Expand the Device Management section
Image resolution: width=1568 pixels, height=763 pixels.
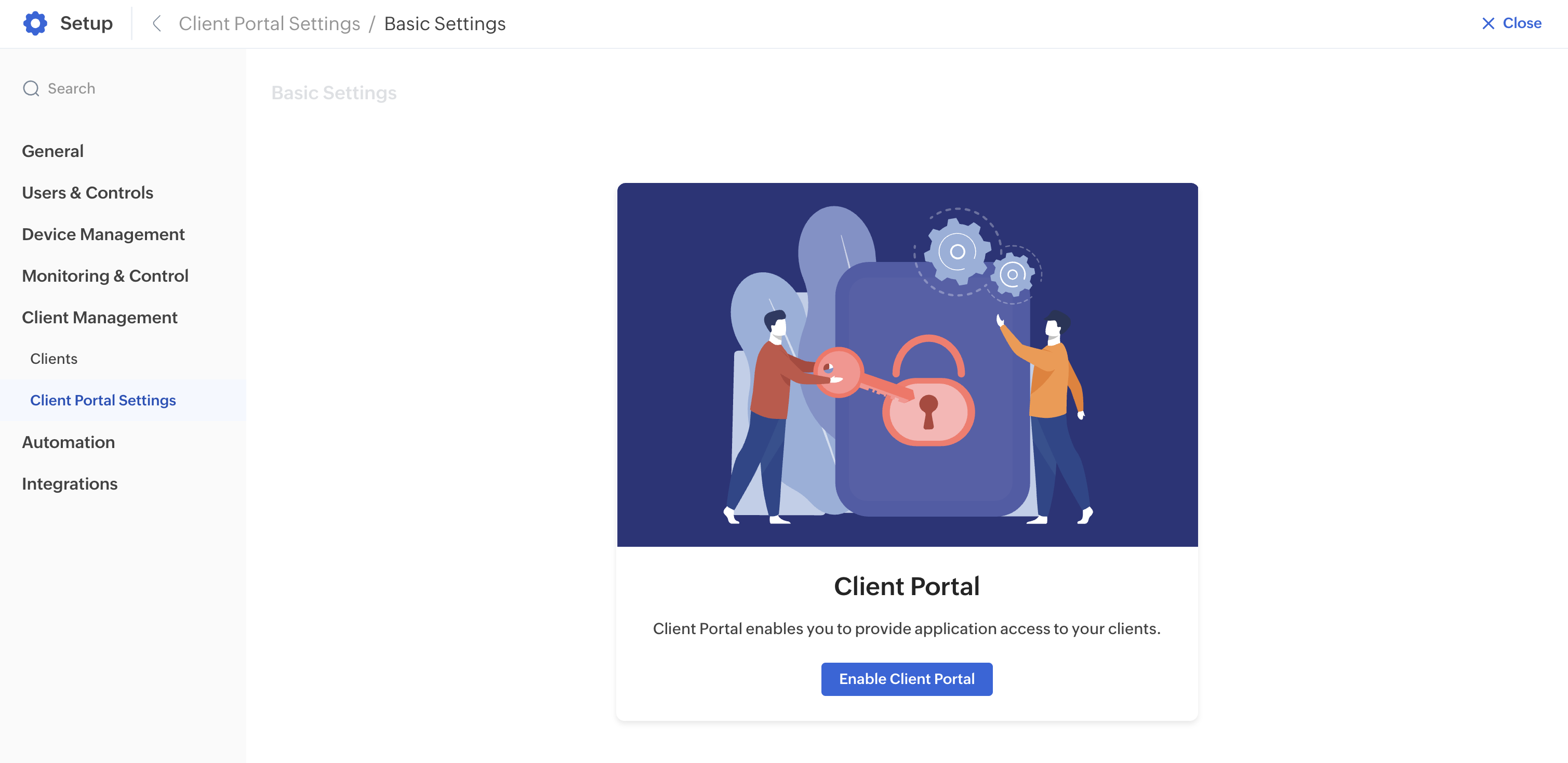[103, 234]
